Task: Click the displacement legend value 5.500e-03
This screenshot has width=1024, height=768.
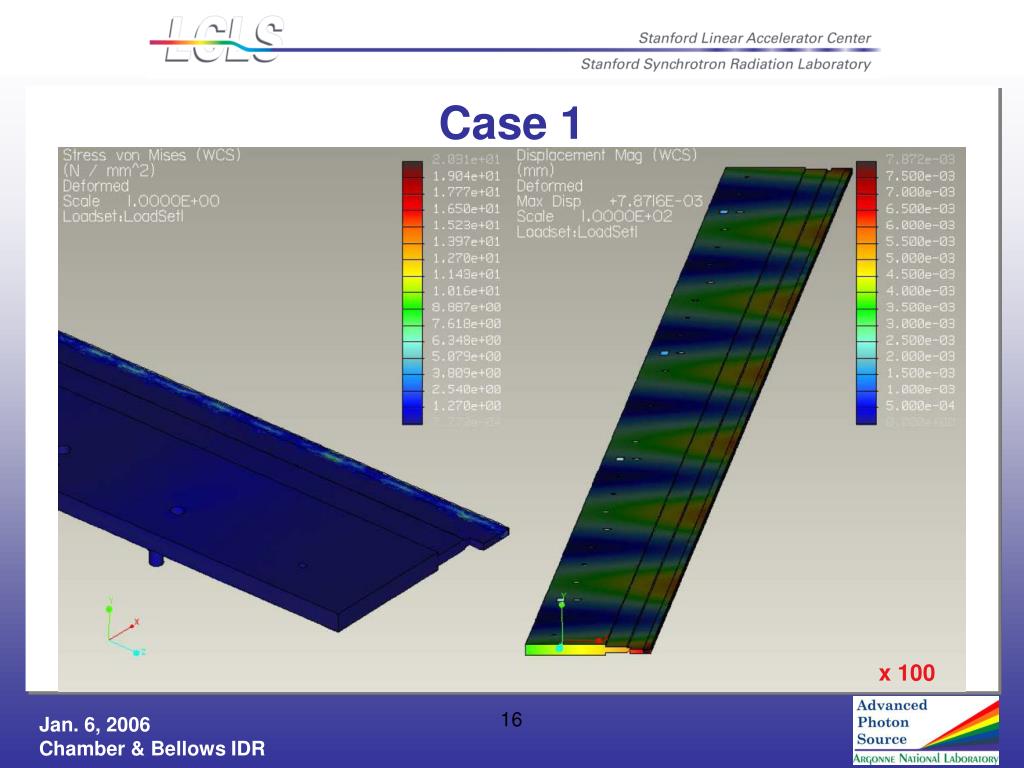Action: [920, 242]
